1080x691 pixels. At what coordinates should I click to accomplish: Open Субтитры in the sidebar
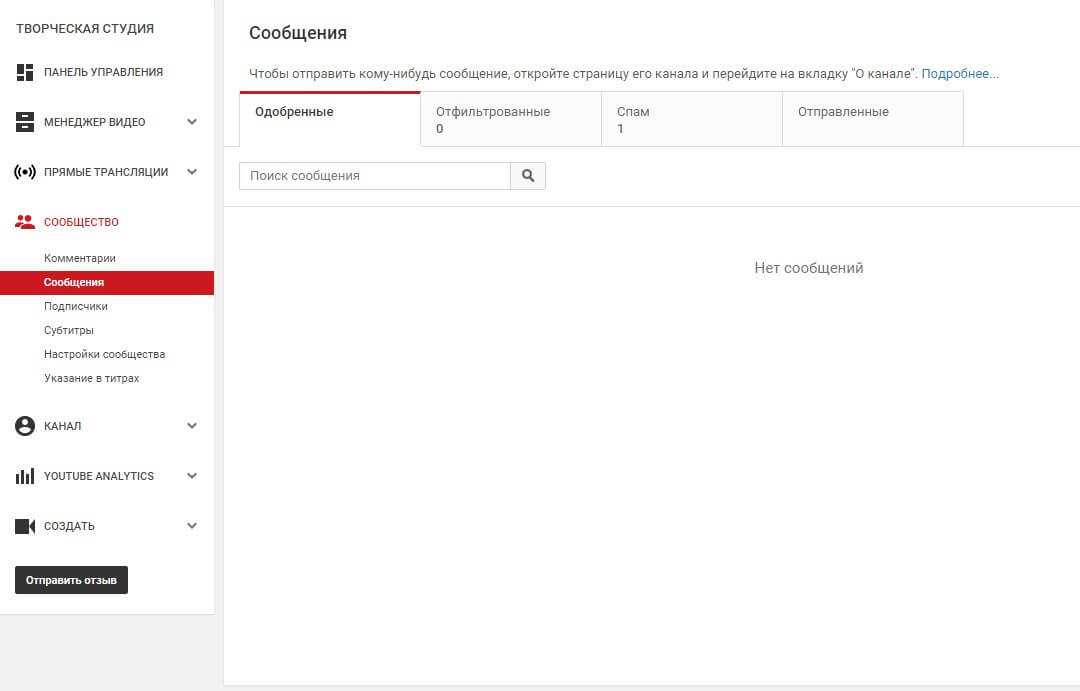[x=69, y=331]
